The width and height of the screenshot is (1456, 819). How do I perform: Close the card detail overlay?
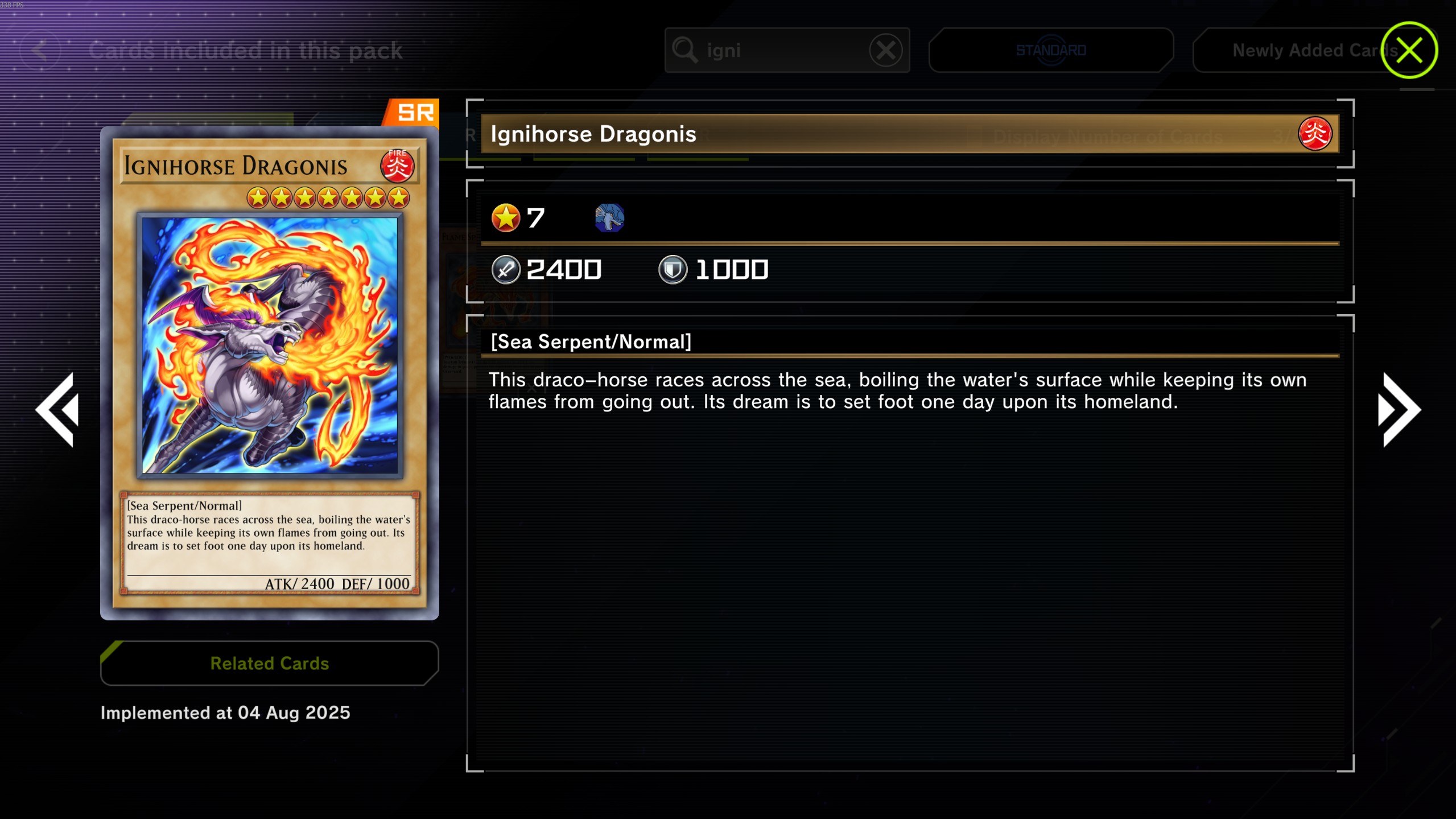tap(1409, 50)
